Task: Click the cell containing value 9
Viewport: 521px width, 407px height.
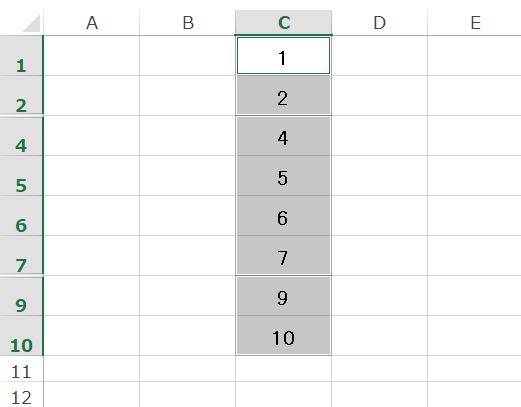Action: pos(284,296)
